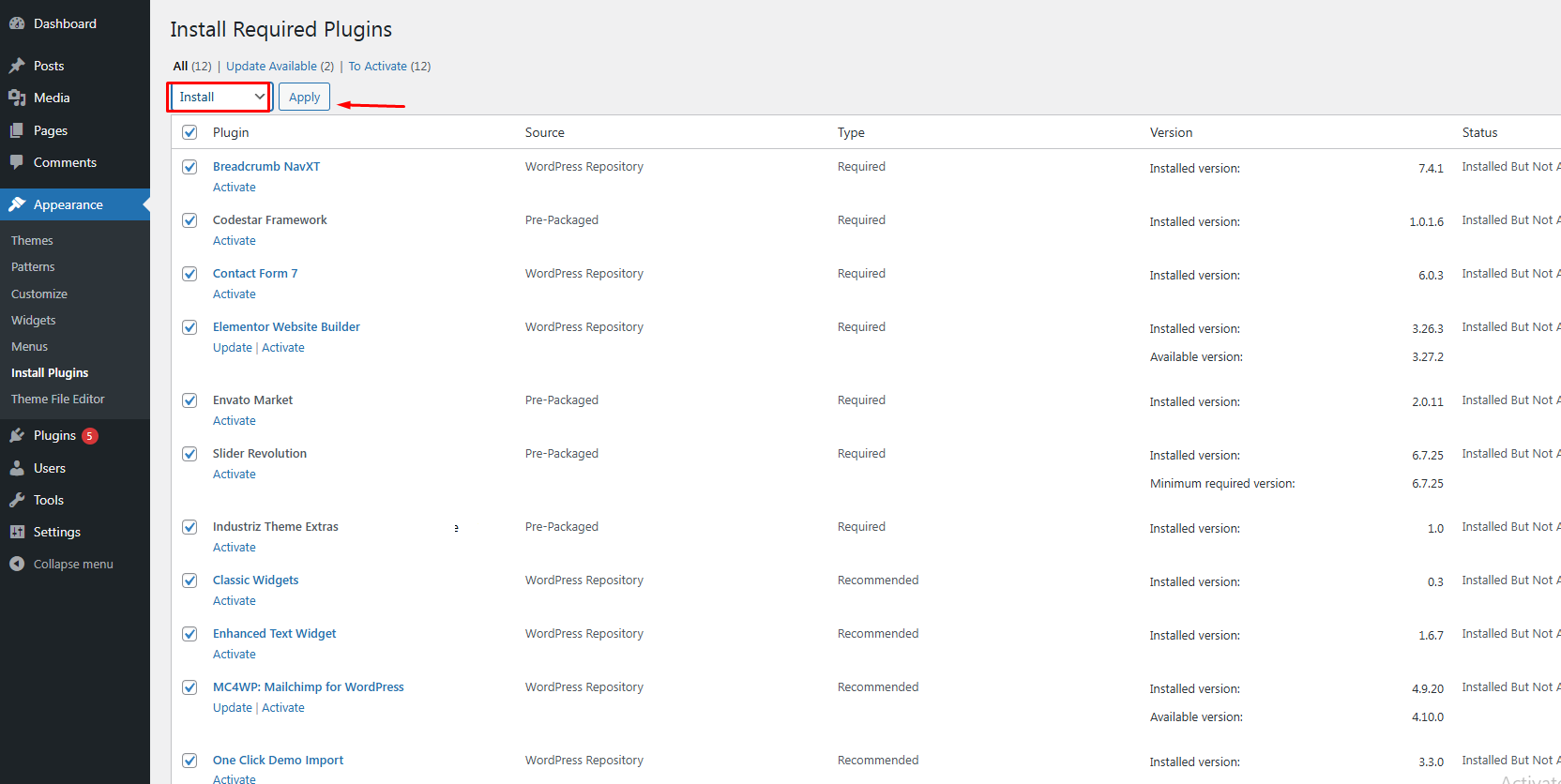Uncheck the Contact Form 7 checkbox
This screenshot has width=1561, height=784.
(x=189, y=274)
